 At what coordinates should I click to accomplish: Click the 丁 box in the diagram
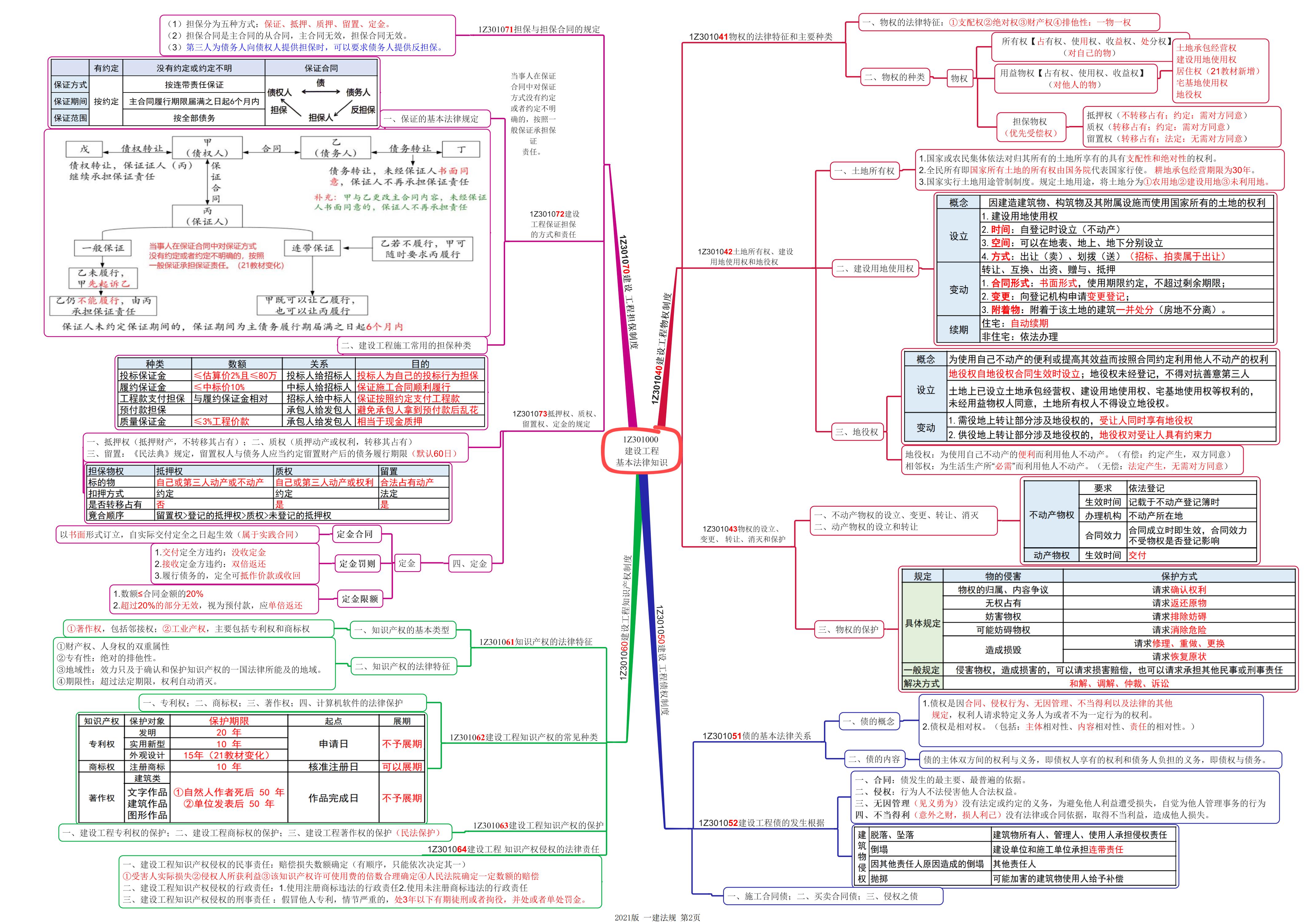pyautogui.click(x=461, y=149)
